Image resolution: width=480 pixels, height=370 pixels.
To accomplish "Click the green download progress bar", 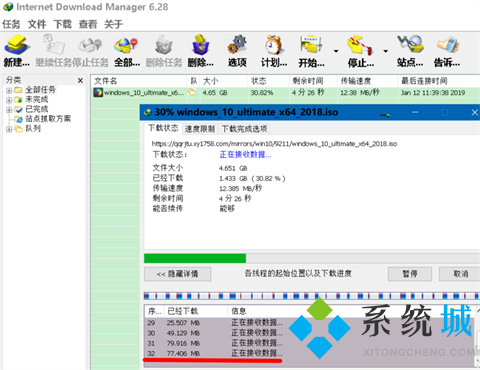I will [195, 258].
